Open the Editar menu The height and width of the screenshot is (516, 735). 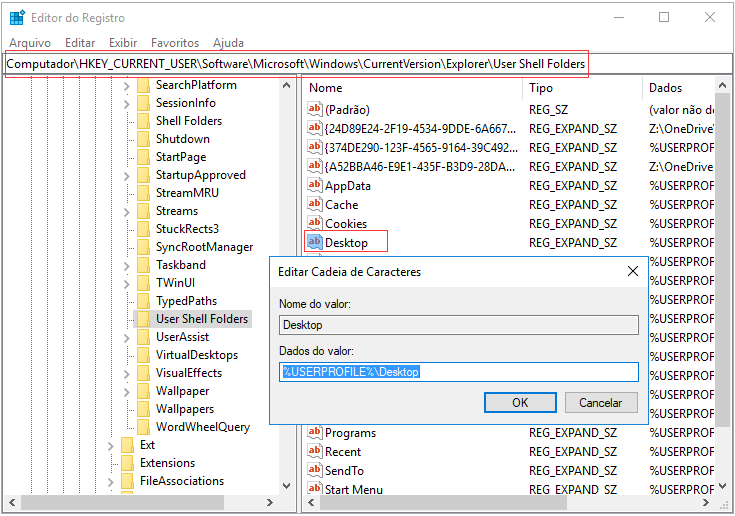tap(80, 43)
